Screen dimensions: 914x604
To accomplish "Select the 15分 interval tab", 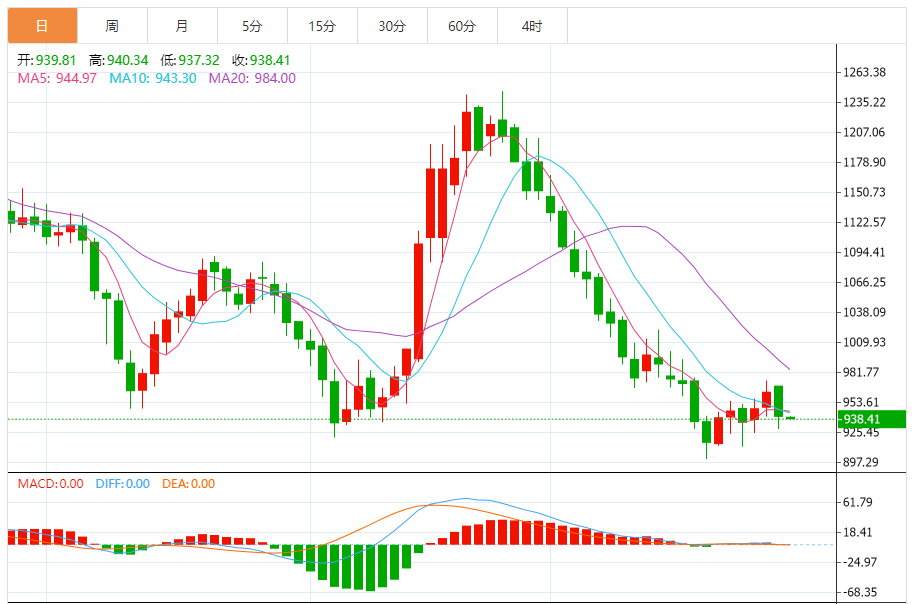I will click(322, 26).
